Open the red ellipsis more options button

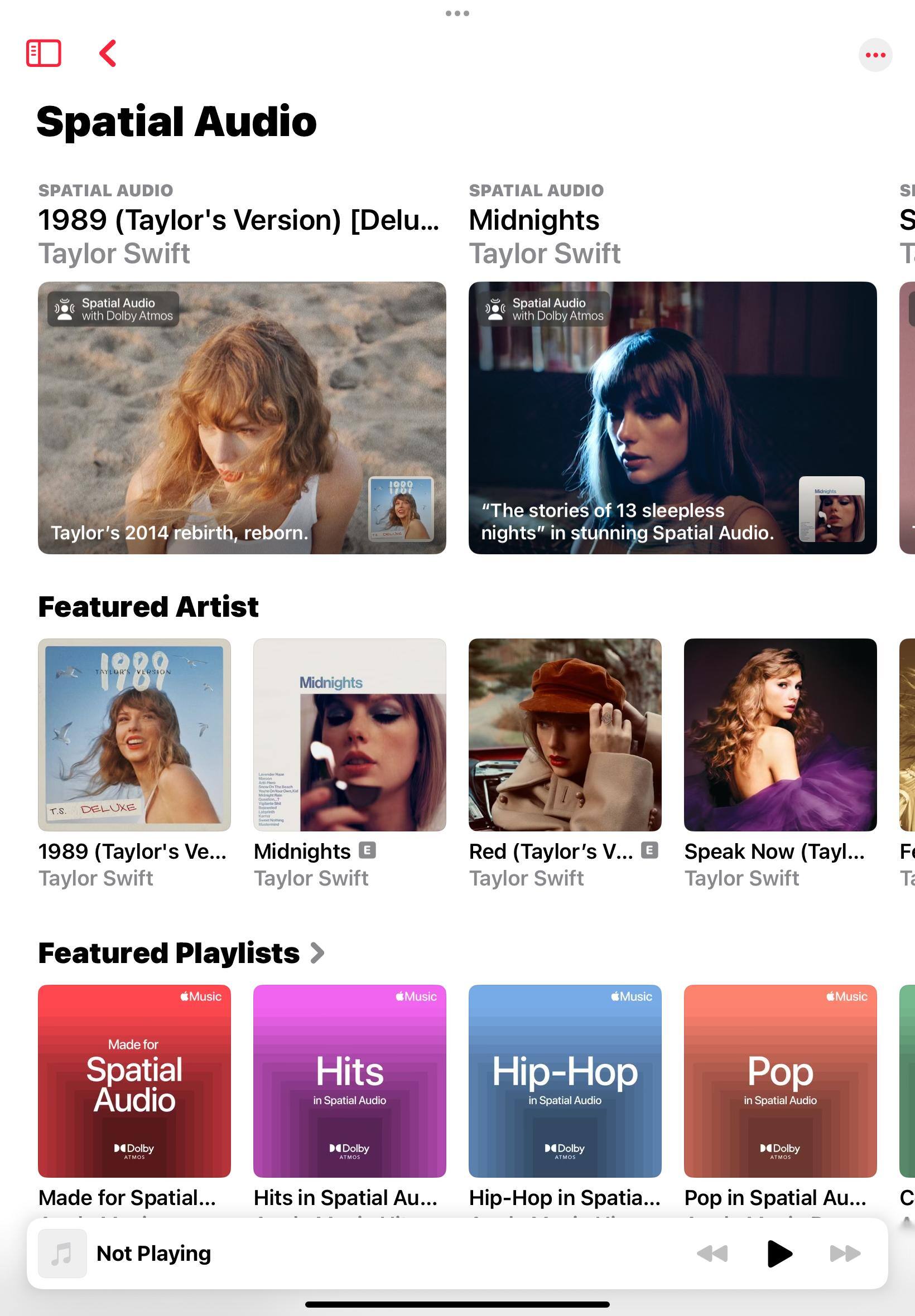pos(875,55)
